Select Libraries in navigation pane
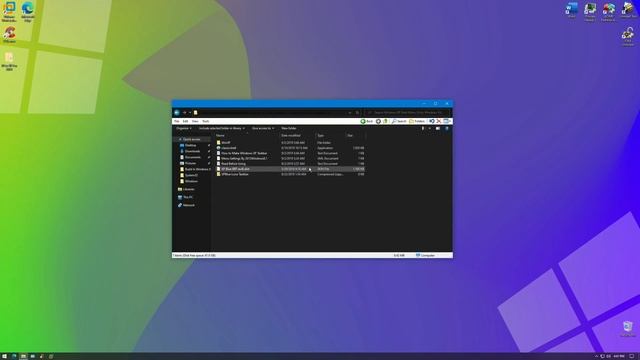Screen dimensions: 640x360 coord(189,189)
